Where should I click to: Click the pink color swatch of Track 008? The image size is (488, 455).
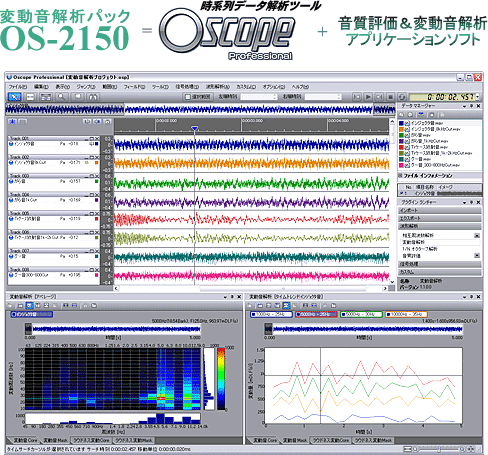point(97,275)
